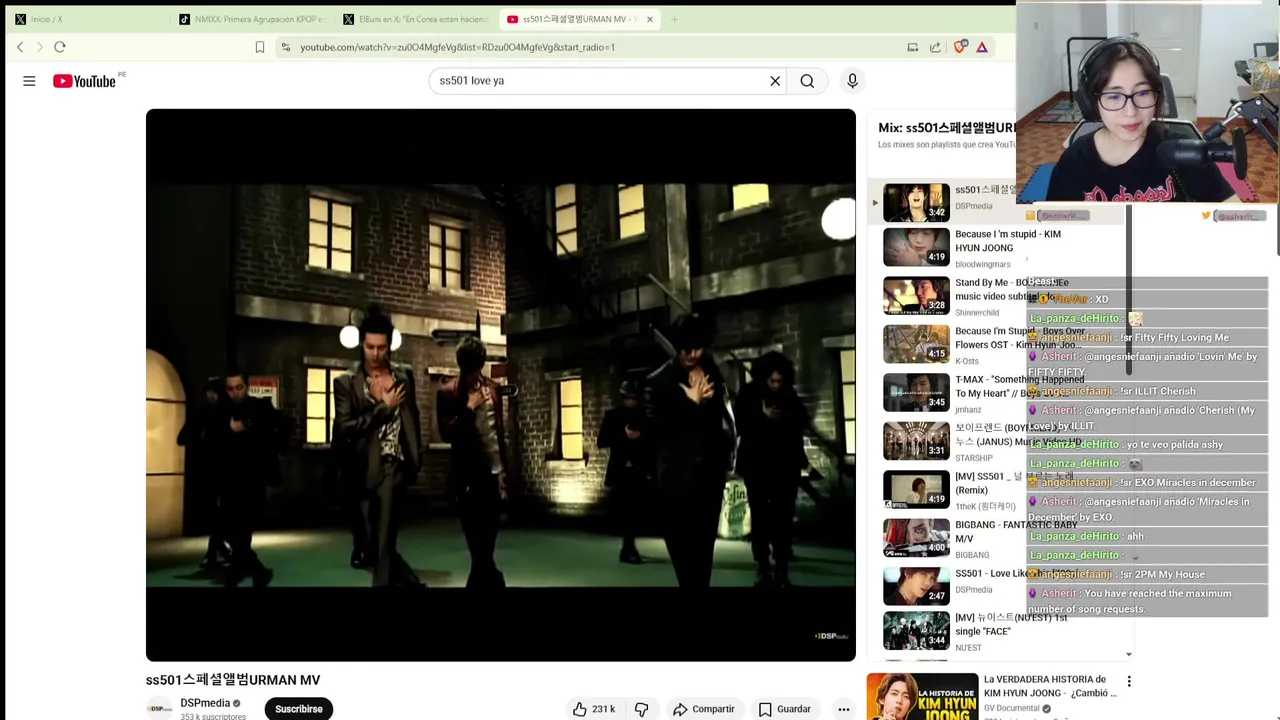Click the video title ss501 URMAN MV

233,680
